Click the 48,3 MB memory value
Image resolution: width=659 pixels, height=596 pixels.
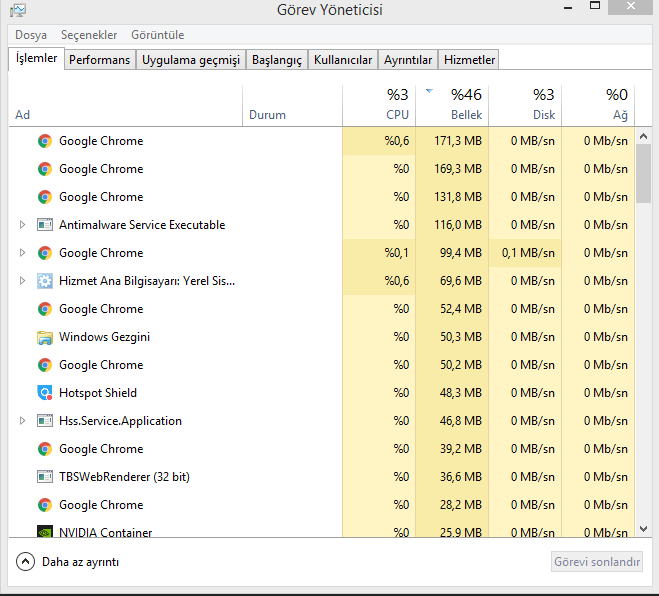461,393
